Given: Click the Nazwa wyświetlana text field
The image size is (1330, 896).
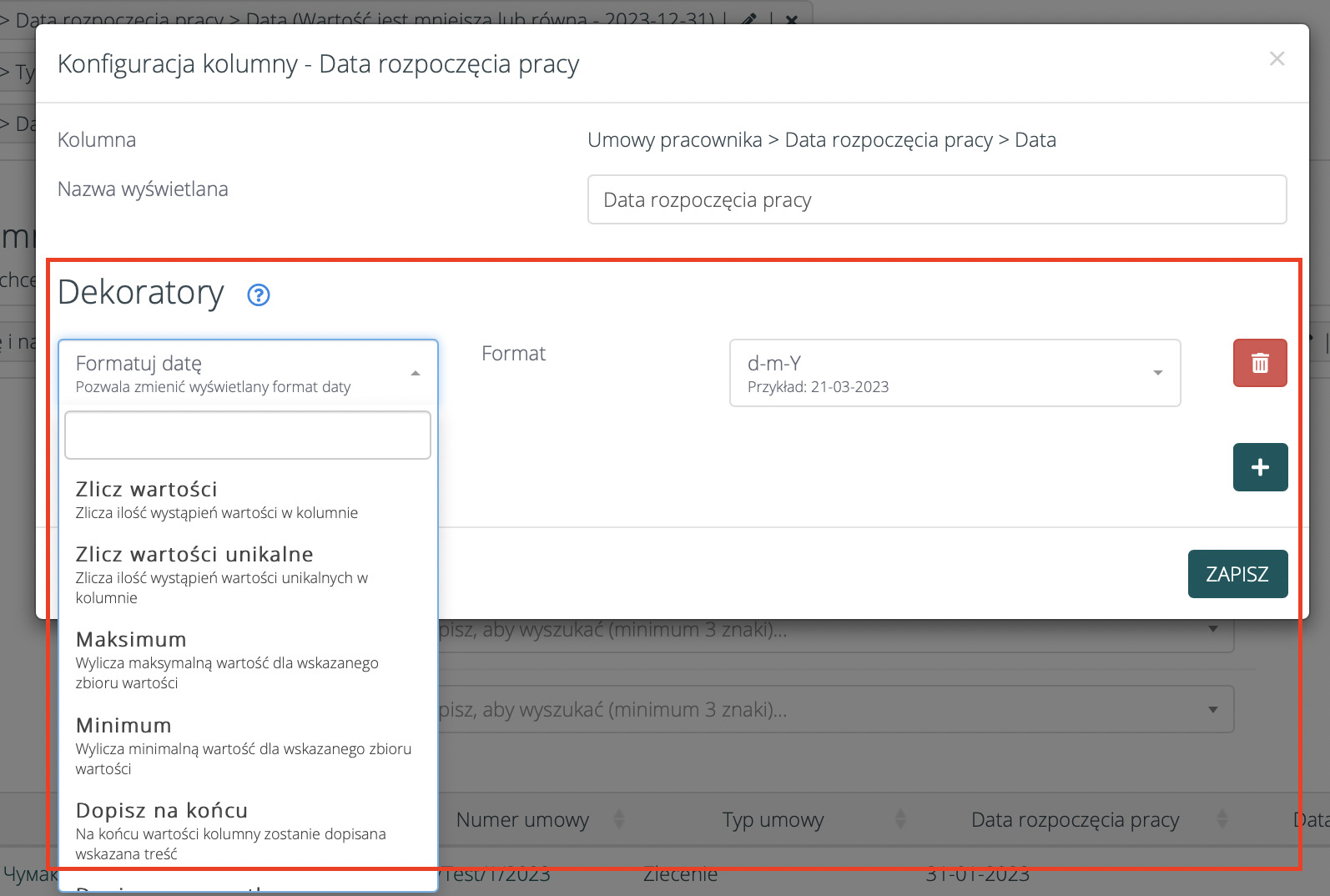Looking at the screenshot, I should (936, 199).
